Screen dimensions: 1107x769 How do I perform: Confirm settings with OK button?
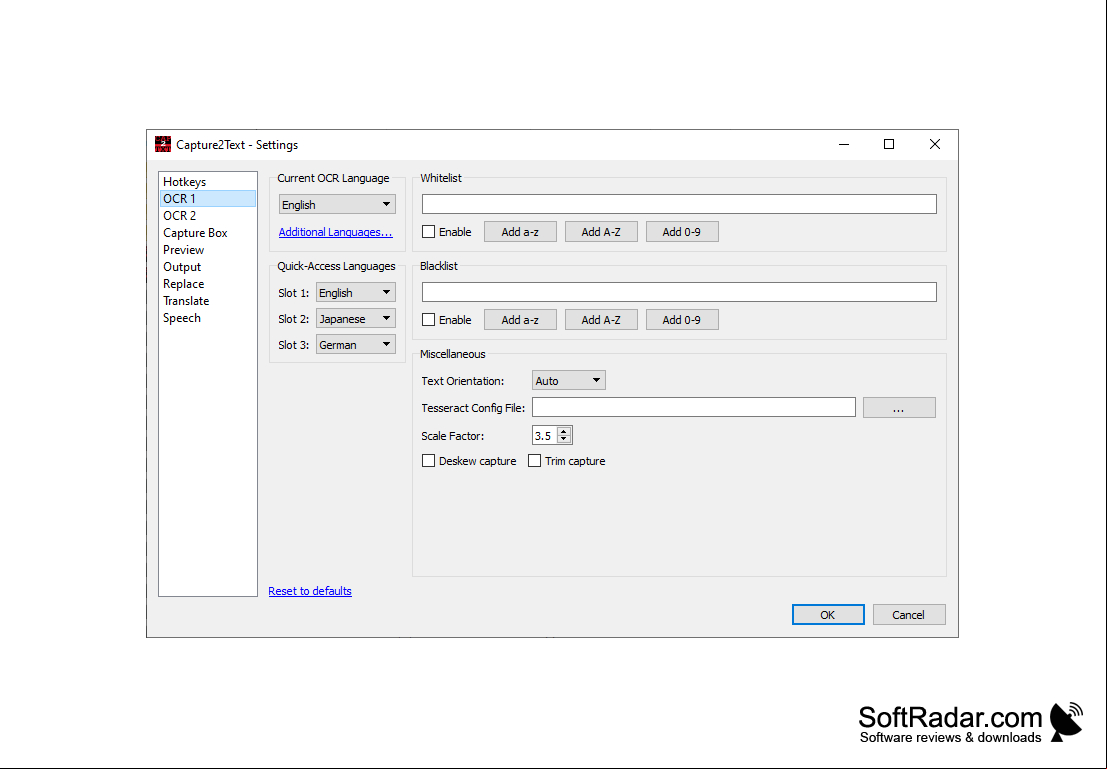coord(828,614)
